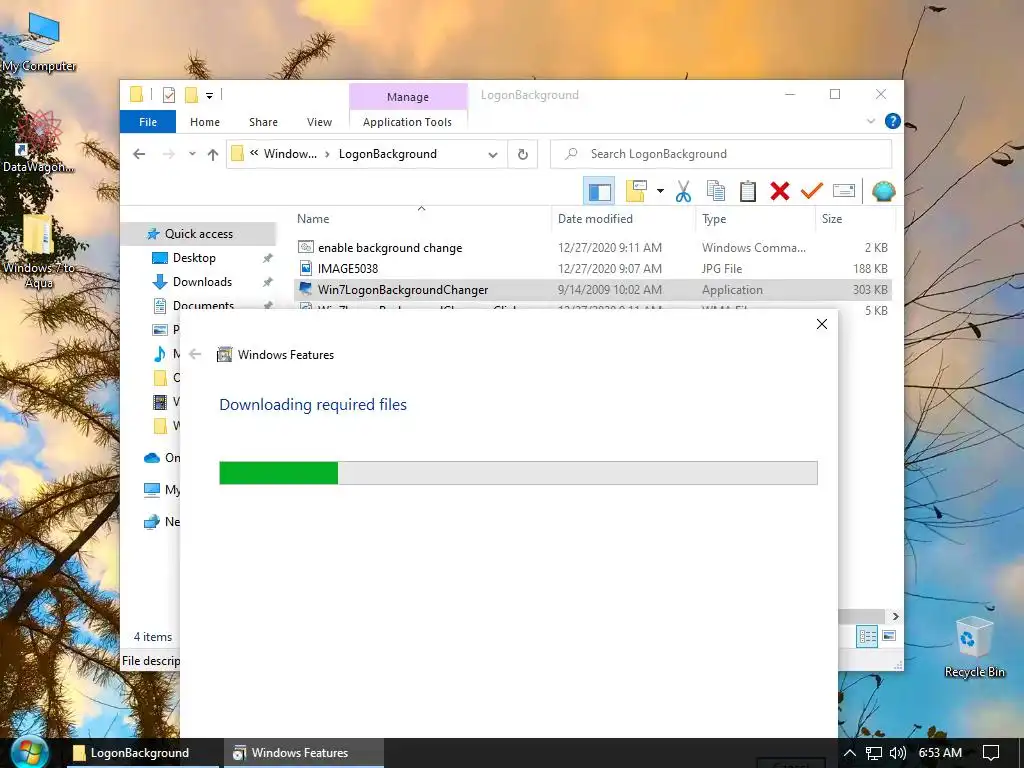The height and width of the screenshot is (768, 1024).
Task: Open the Share ribbon tab
Action: click(x=263, y=122)
